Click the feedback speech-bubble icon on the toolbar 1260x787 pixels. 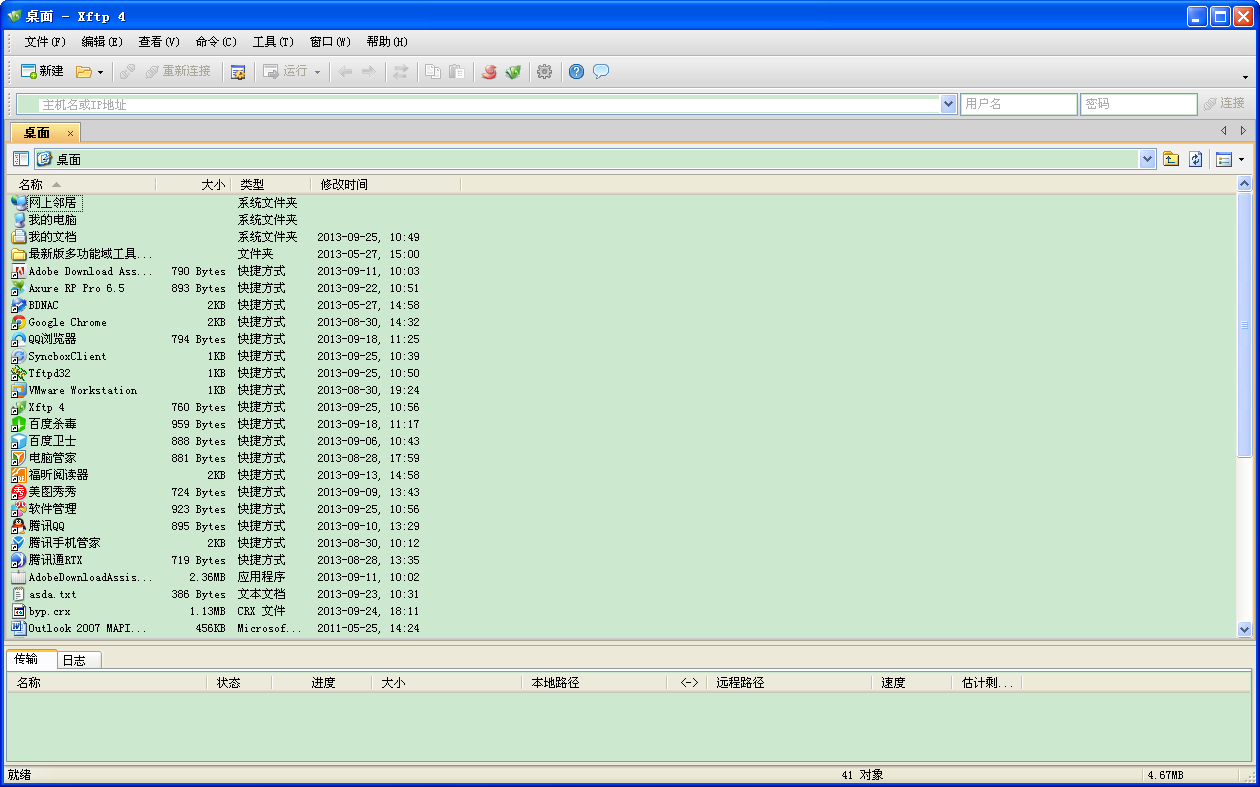click(601, 71)
